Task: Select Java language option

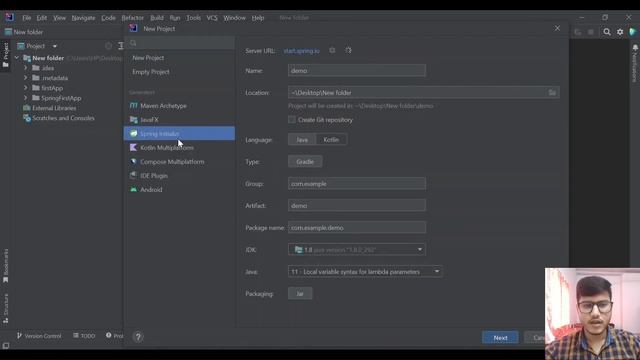Action: [302, 140]
